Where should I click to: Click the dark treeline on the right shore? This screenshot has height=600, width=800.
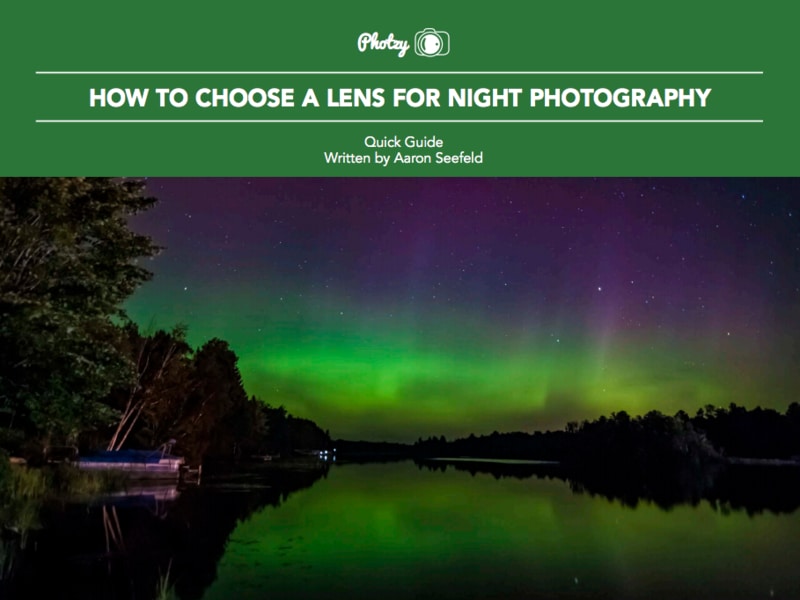coord(638,434)
